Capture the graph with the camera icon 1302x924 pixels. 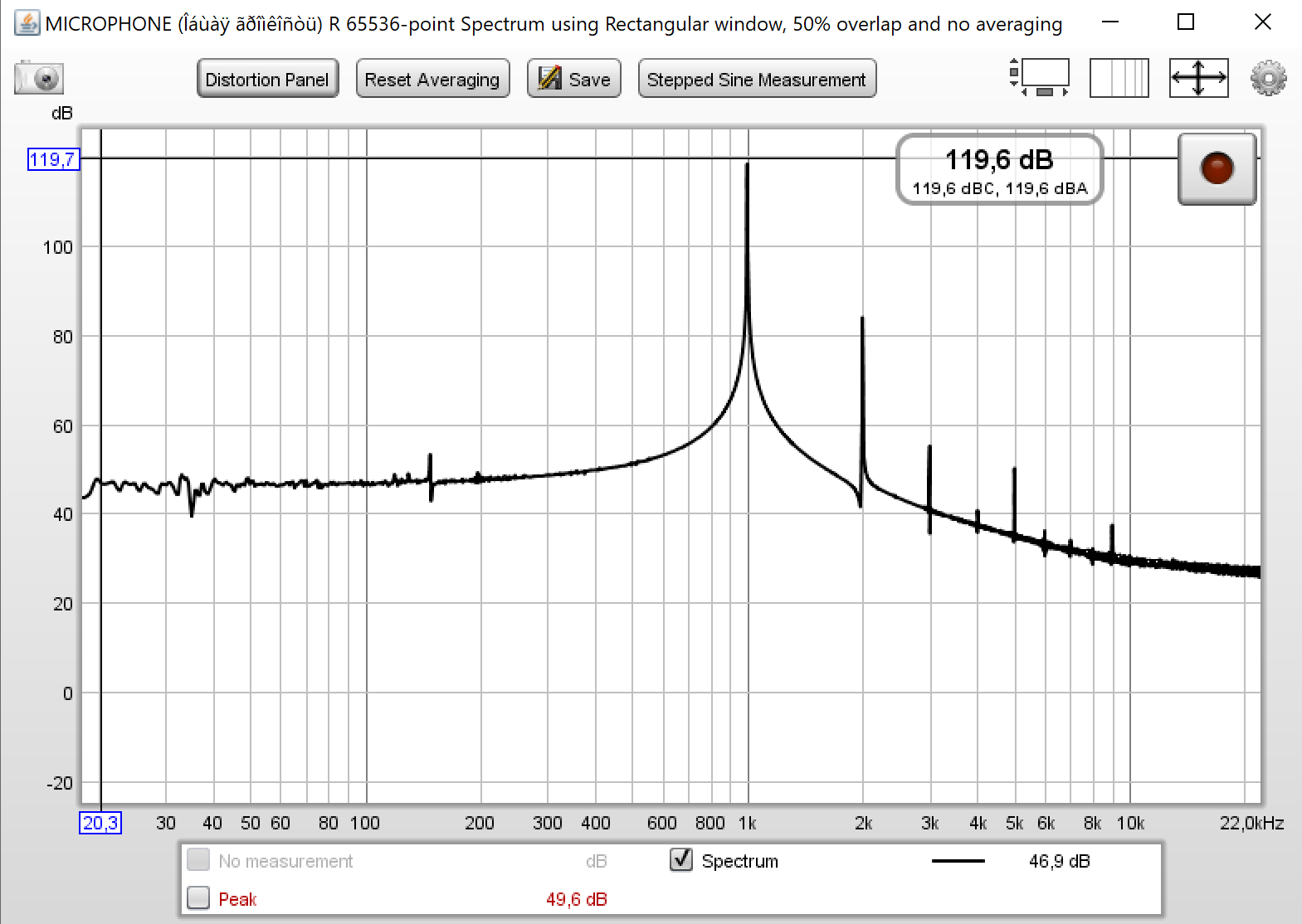[x=39, y=79]
